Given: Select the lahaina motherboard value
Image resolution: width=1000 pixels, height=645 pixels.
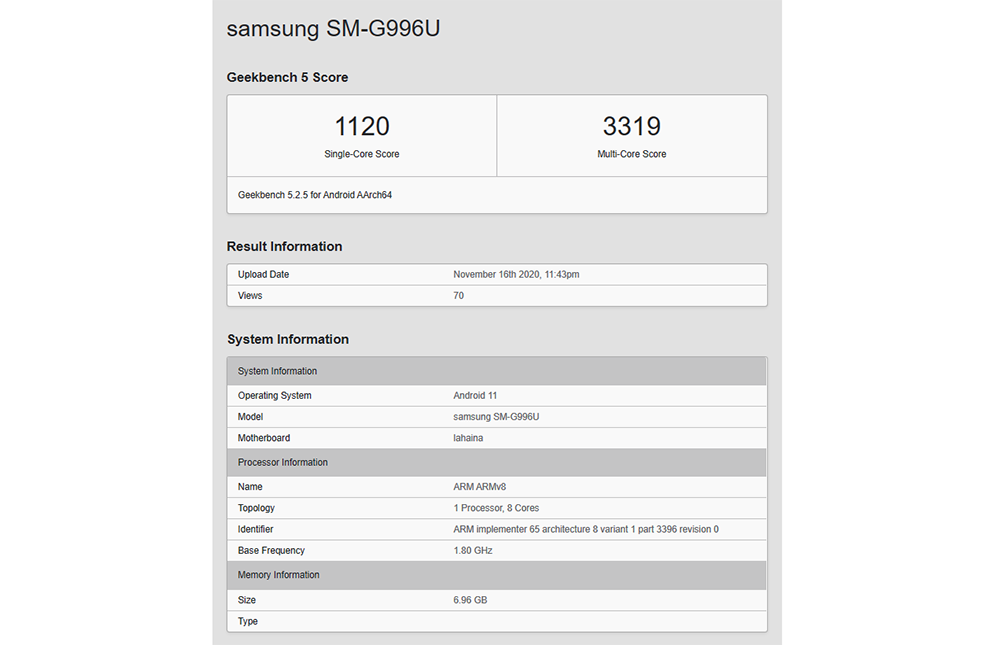Looking at the screenshot, I should [468, 438].
